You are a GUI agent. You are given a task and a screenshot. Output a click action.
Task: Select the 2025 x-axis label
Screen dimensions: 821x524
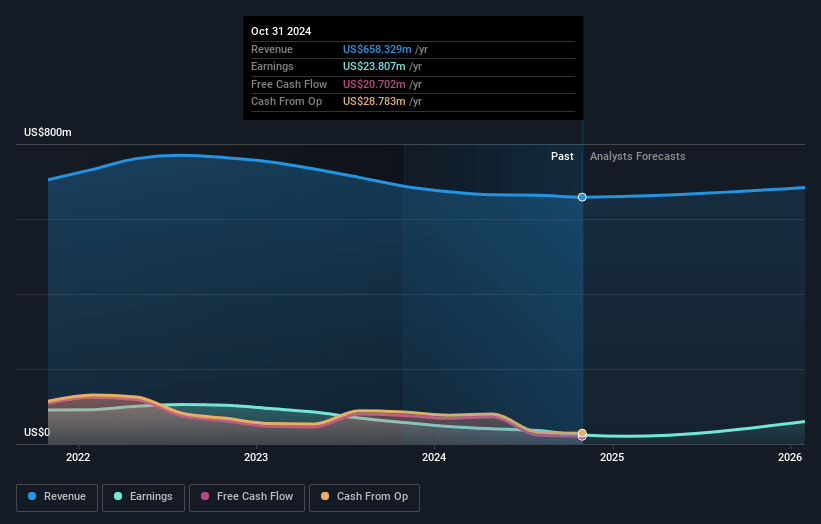612,457
